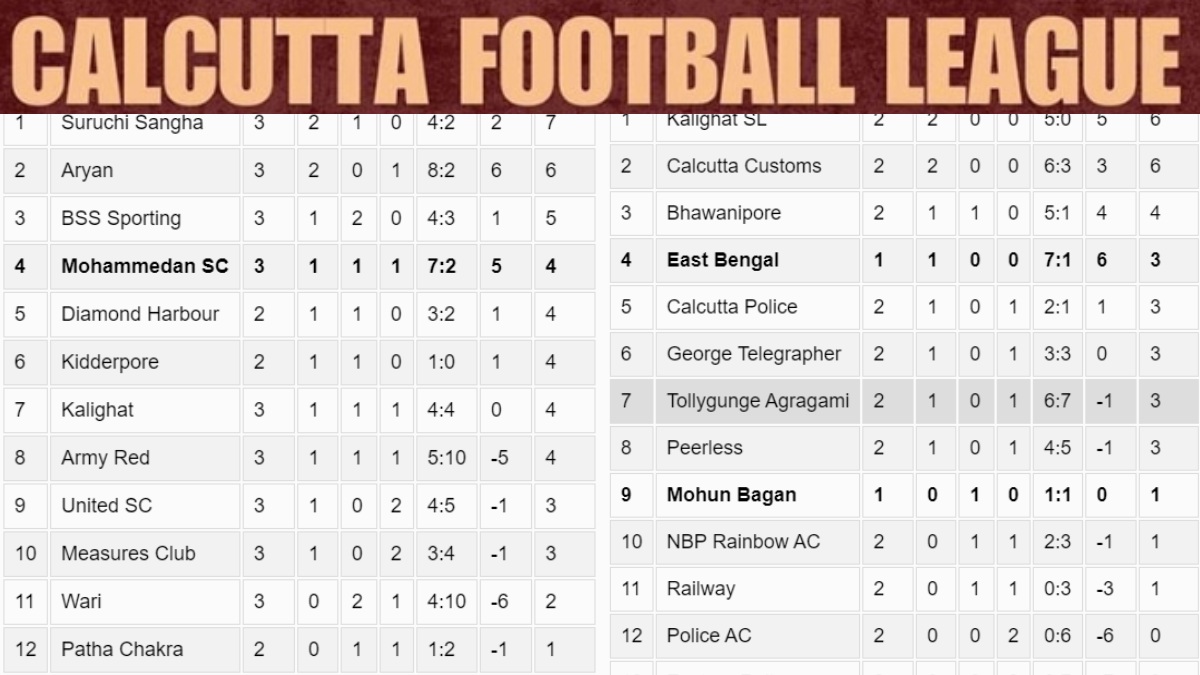This screenshot has width=1200, height=675.
Task: Open the George Telegrapher team link
Action: (754, 354)
